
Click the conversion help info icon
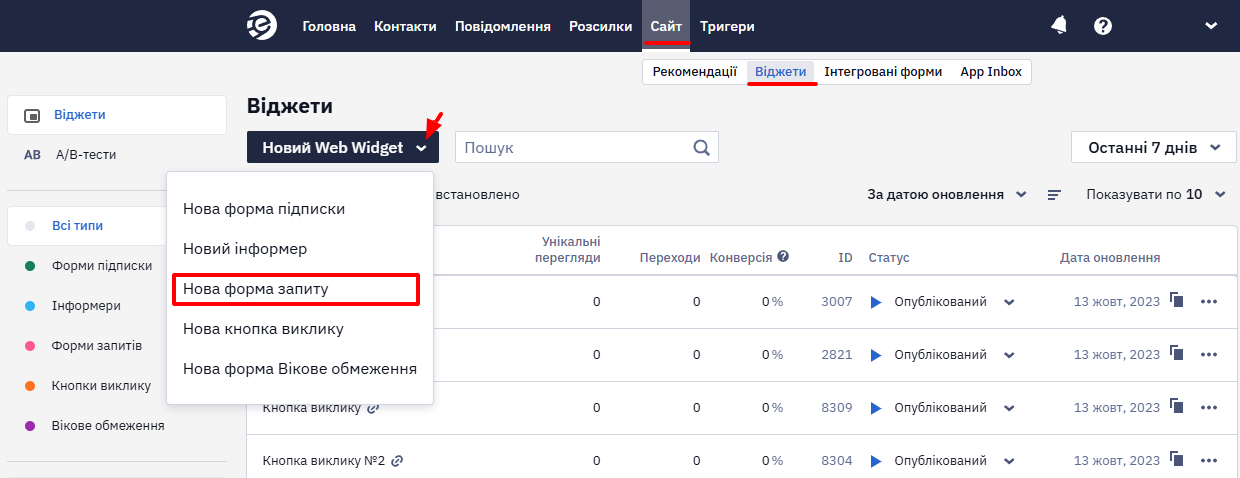[x=783, y=256]
